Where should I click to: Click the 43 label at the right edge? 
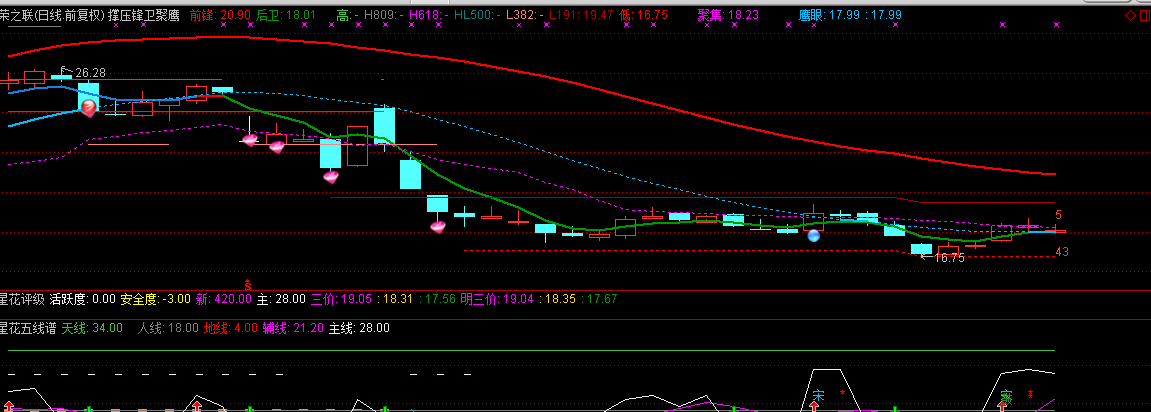click(1061, 252)
